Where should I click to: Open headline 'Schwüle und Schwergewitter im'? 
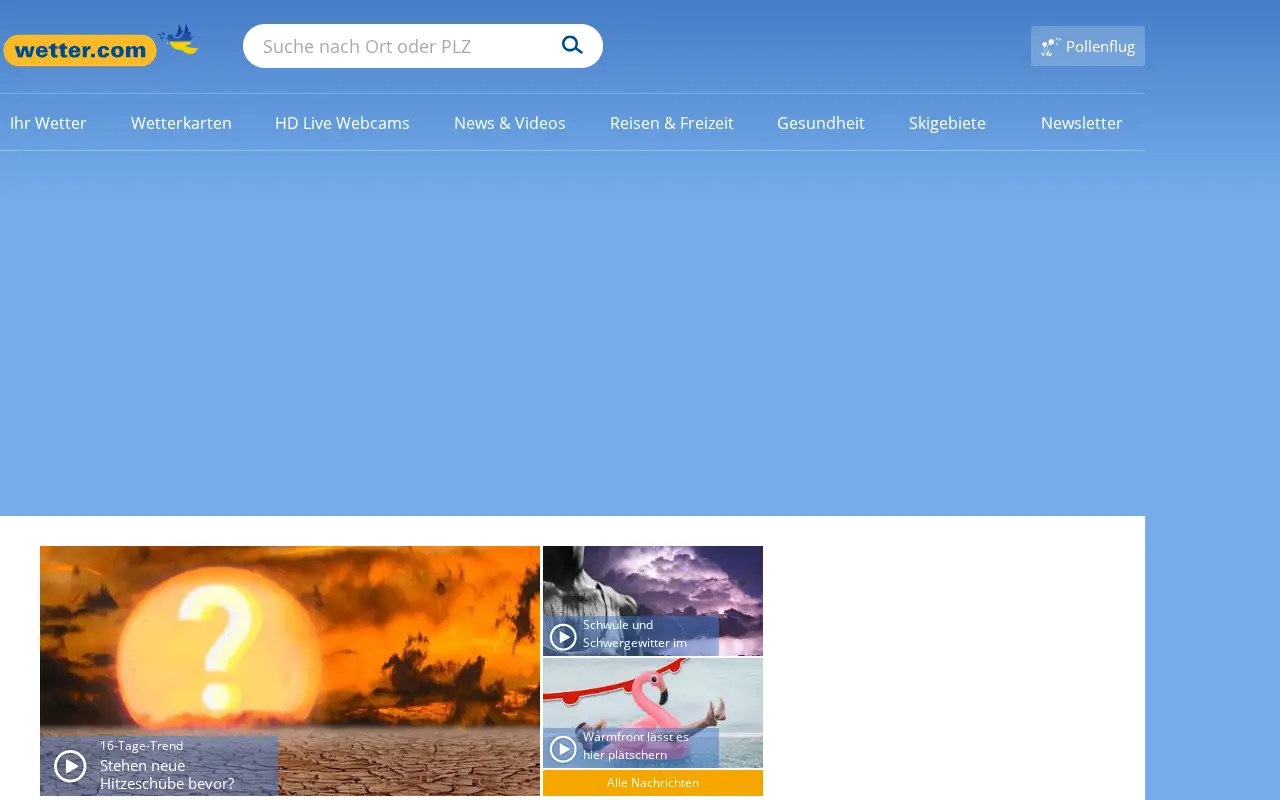click(635, 634)
